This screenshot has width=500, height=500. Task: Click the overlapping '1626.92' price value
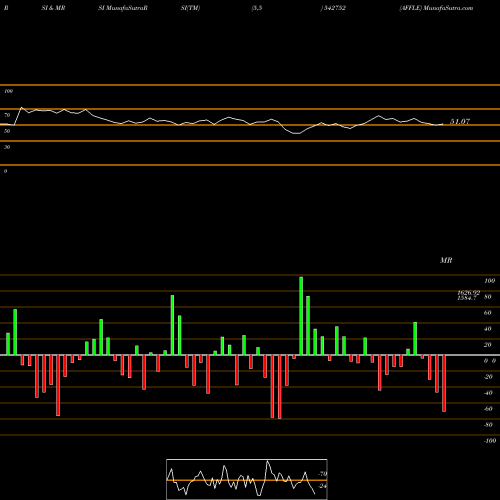468,292
